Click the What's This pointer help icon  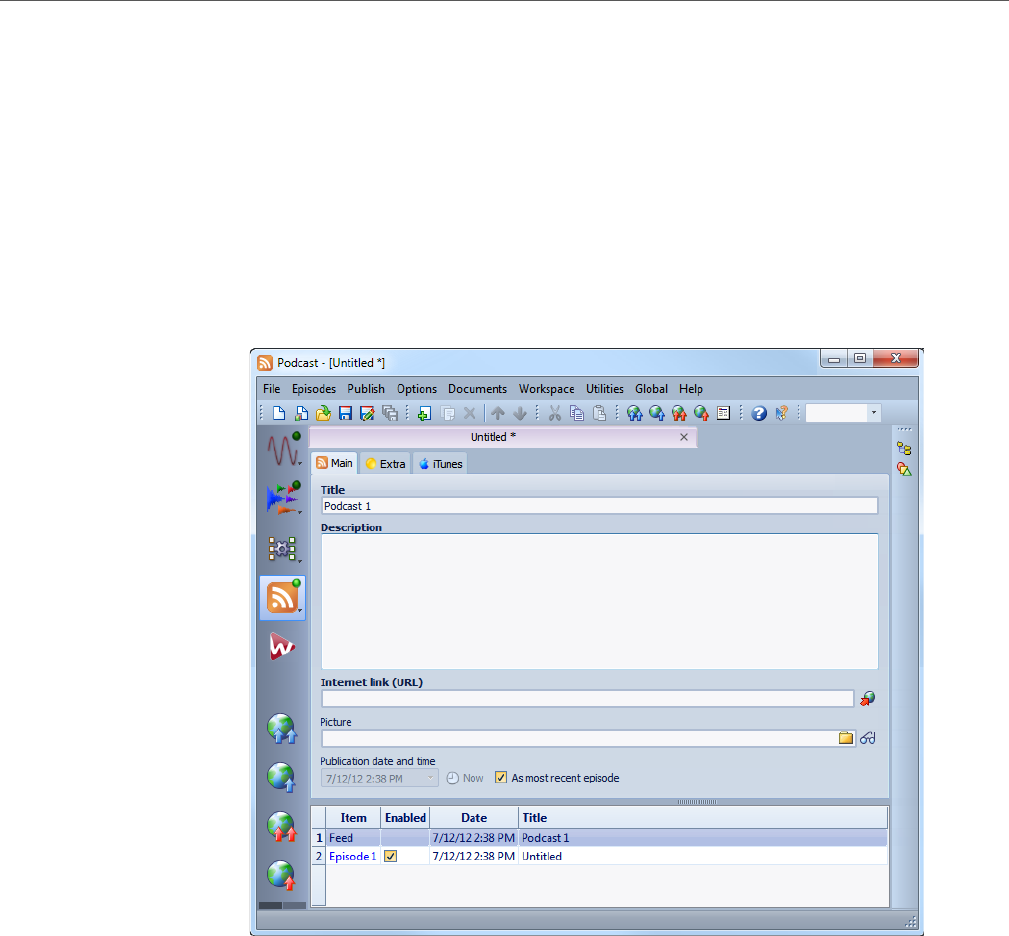781,413
